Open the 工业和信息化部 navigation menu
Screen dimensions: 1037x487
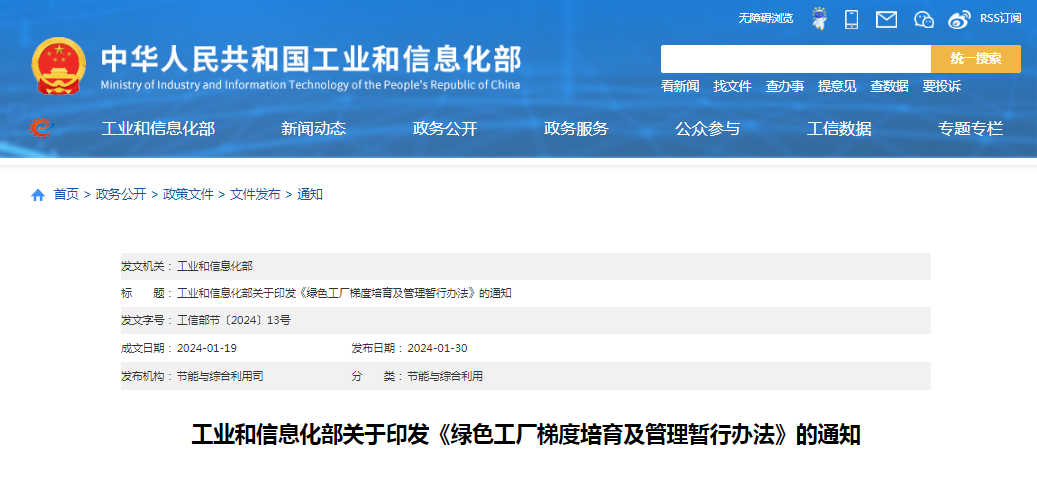(x=158, y=128)
